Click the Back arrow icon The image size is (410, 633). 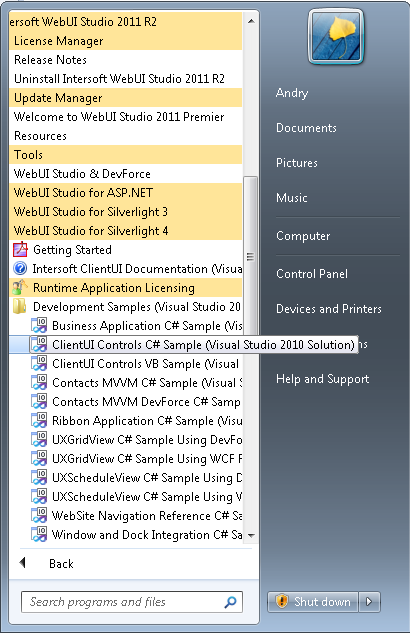click(23, 562)
